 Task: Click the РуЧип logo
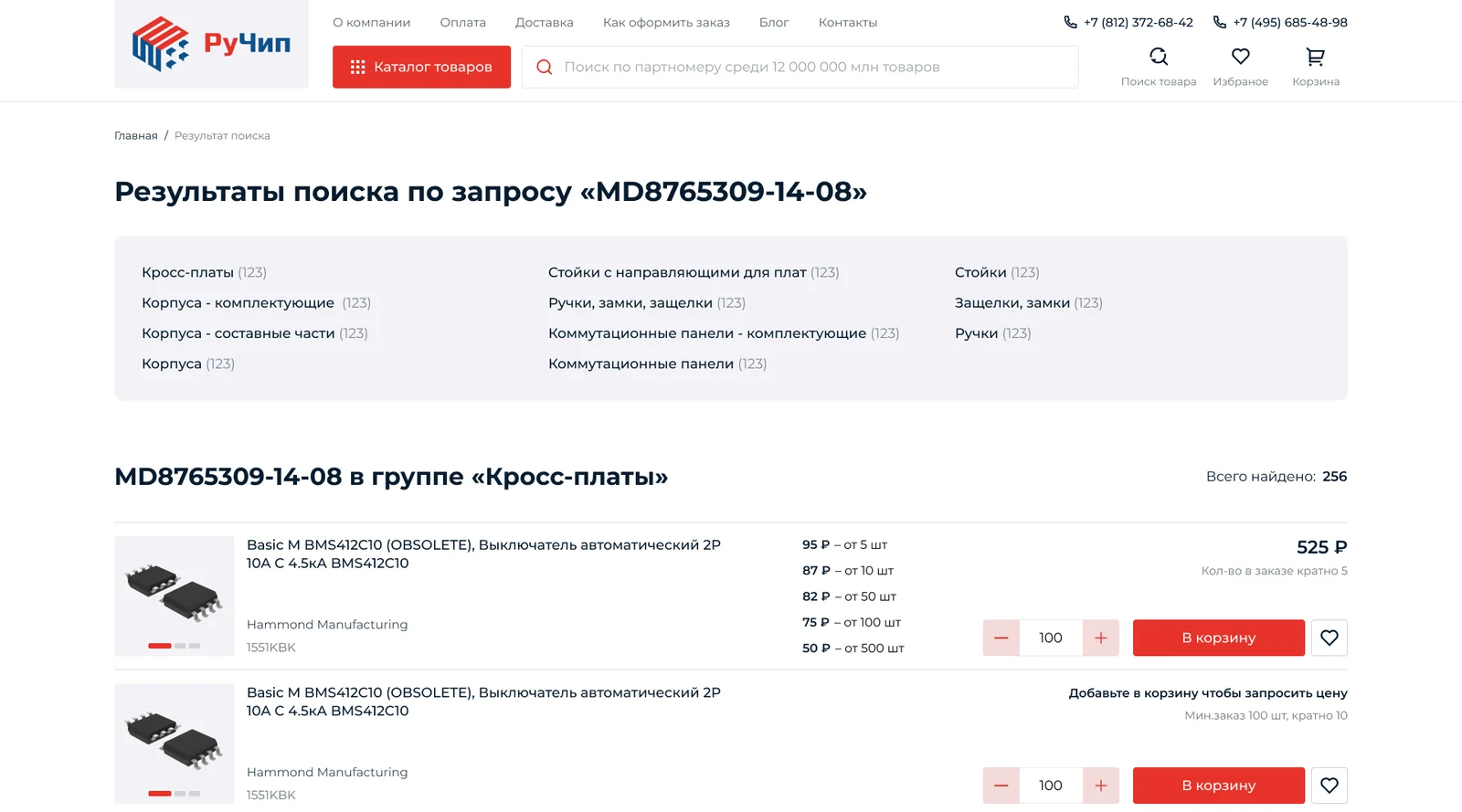tap(211, 44)
